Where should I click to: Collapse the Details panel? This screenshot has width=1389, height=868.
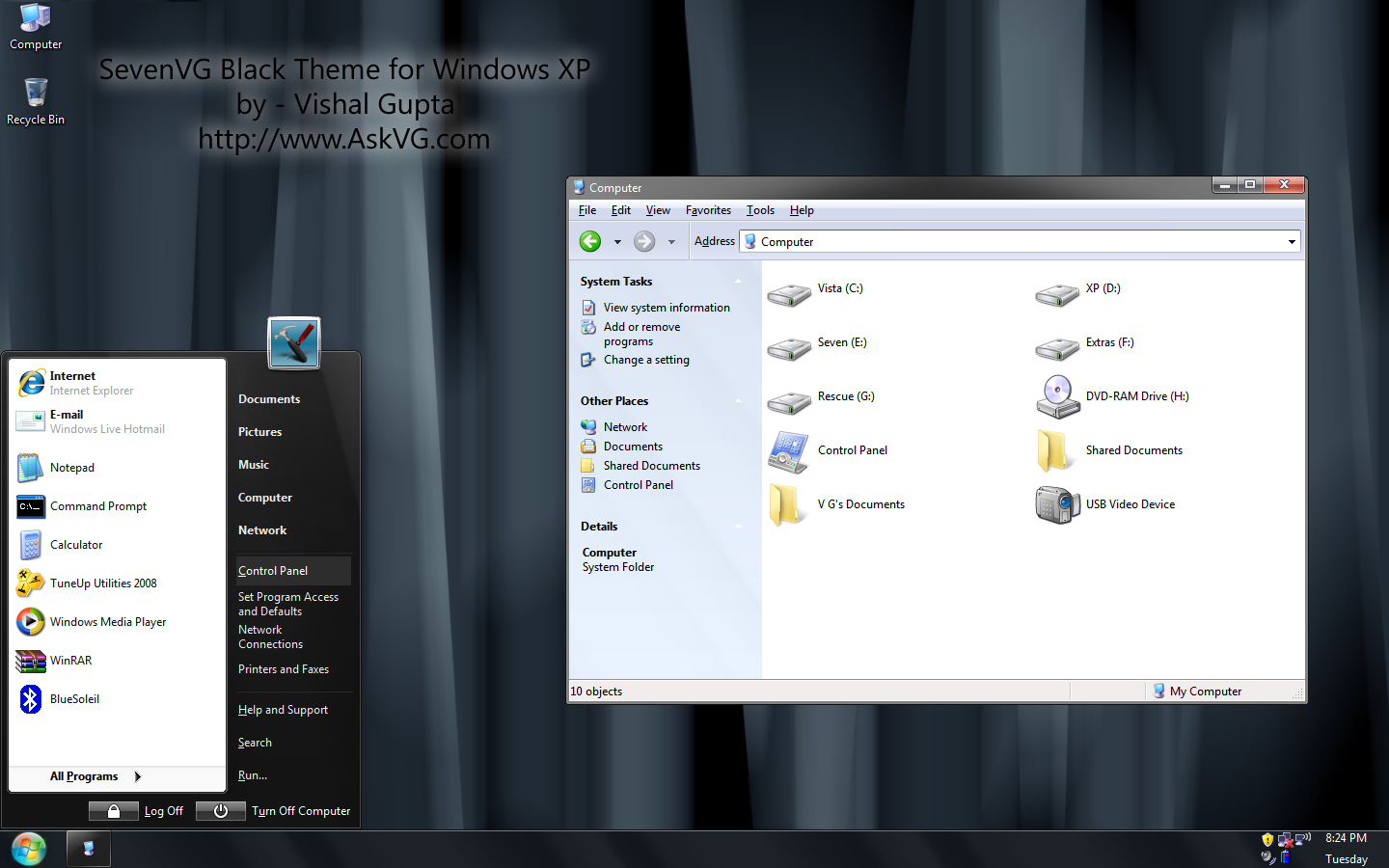[739, 527]
